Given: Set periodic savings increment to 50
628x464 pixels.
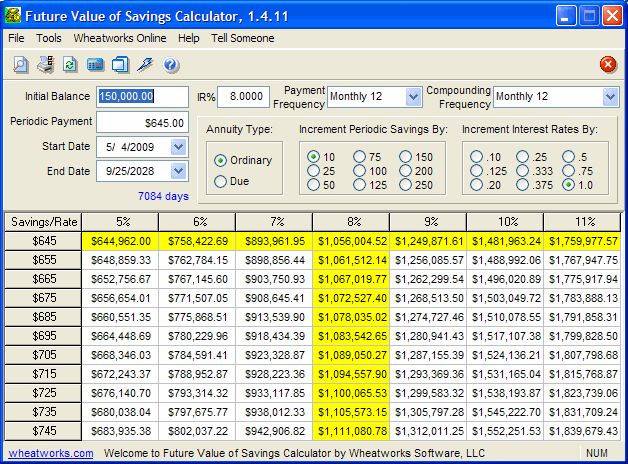Looking at the screenshot, I should coord(313,185).
